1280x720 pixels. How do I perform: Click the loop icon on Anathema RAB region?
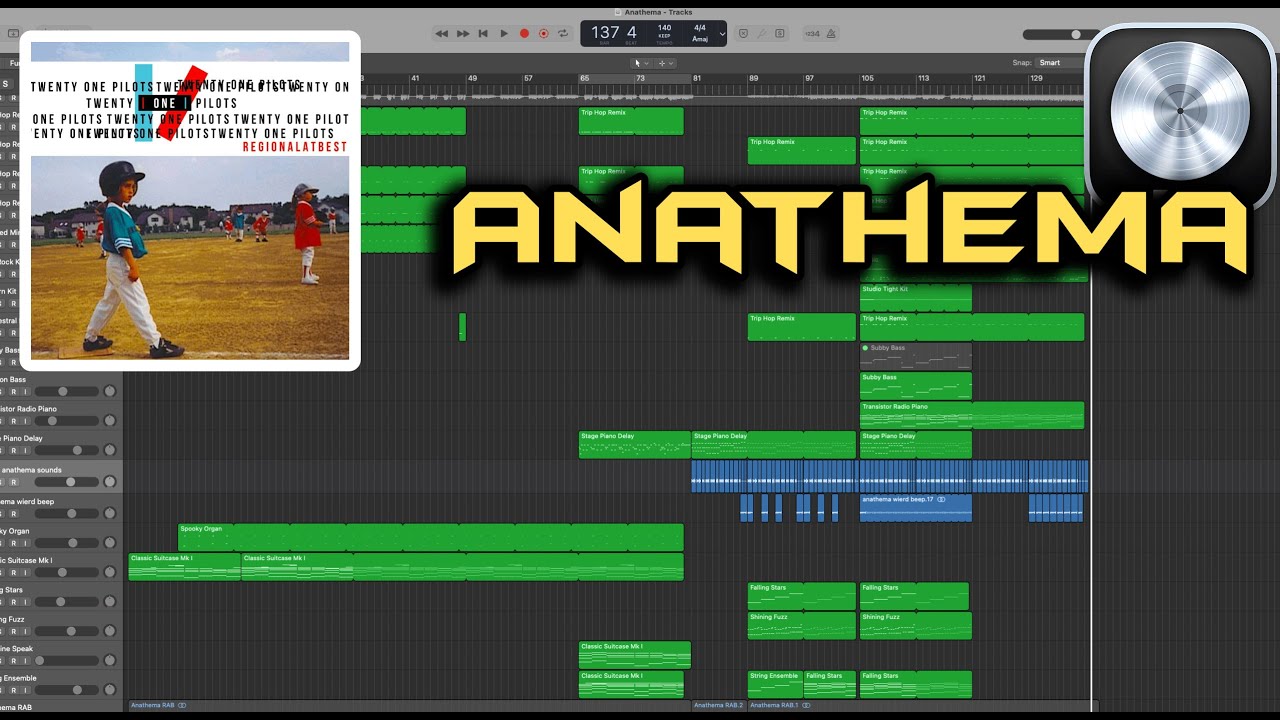pos(182,705)
